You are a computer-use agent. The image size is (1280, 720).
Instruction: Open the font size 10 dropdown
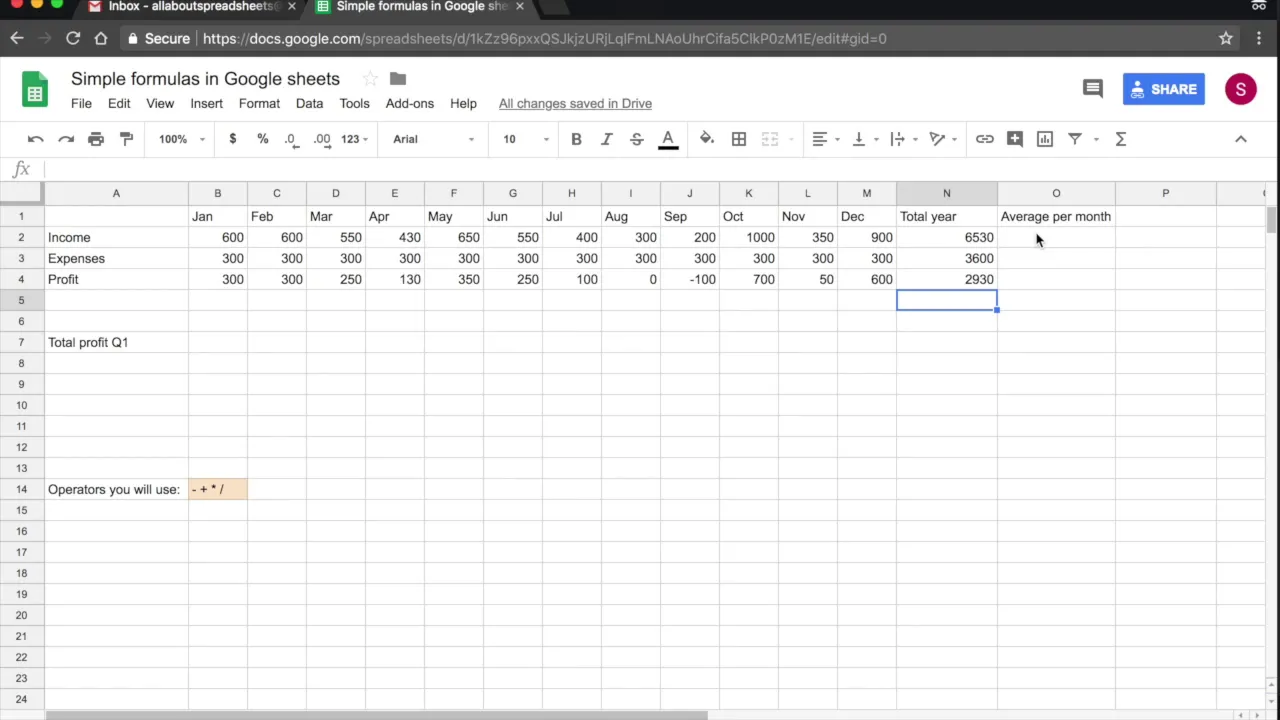click(525, 139)
